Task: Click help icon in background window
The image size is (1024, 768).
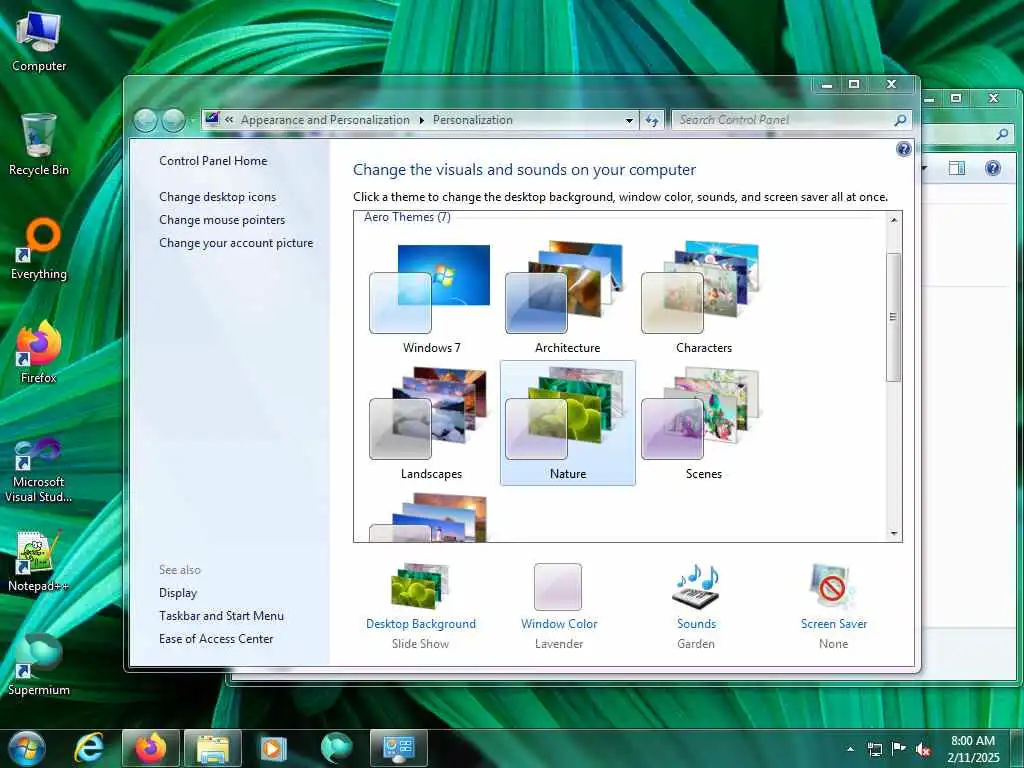Action: 993,168
